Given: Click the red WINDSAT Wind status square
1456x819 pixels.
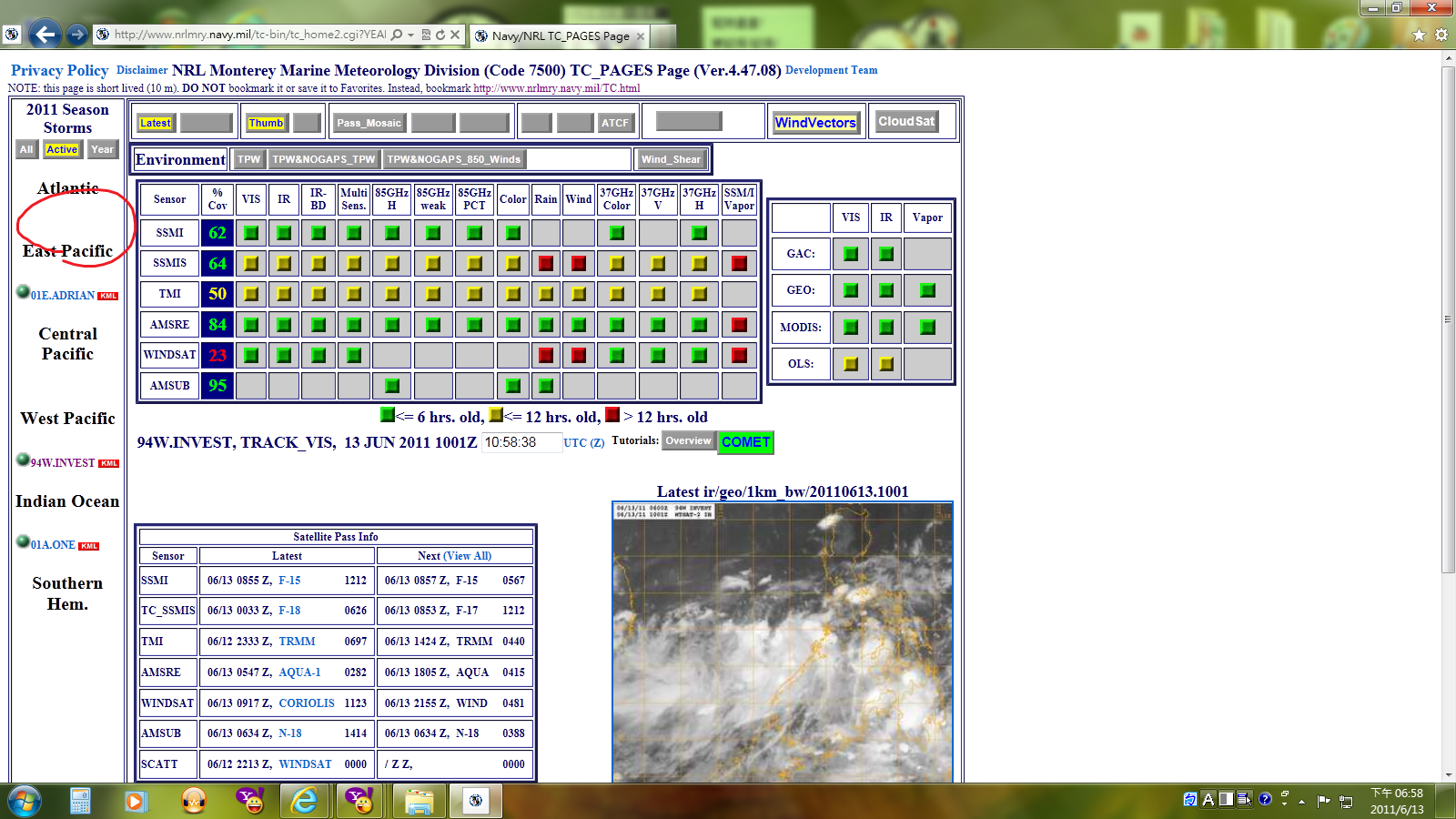Looking at the screenshot, I should point(579,355).
